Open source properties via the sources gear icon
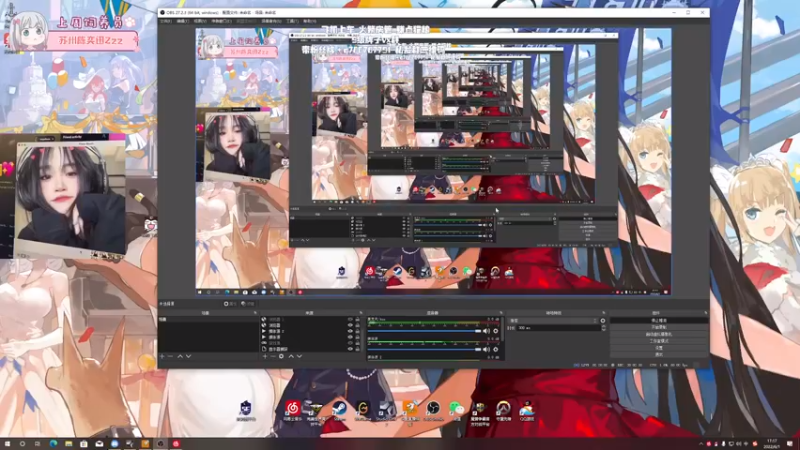800x450 pixels. [281, 356]
